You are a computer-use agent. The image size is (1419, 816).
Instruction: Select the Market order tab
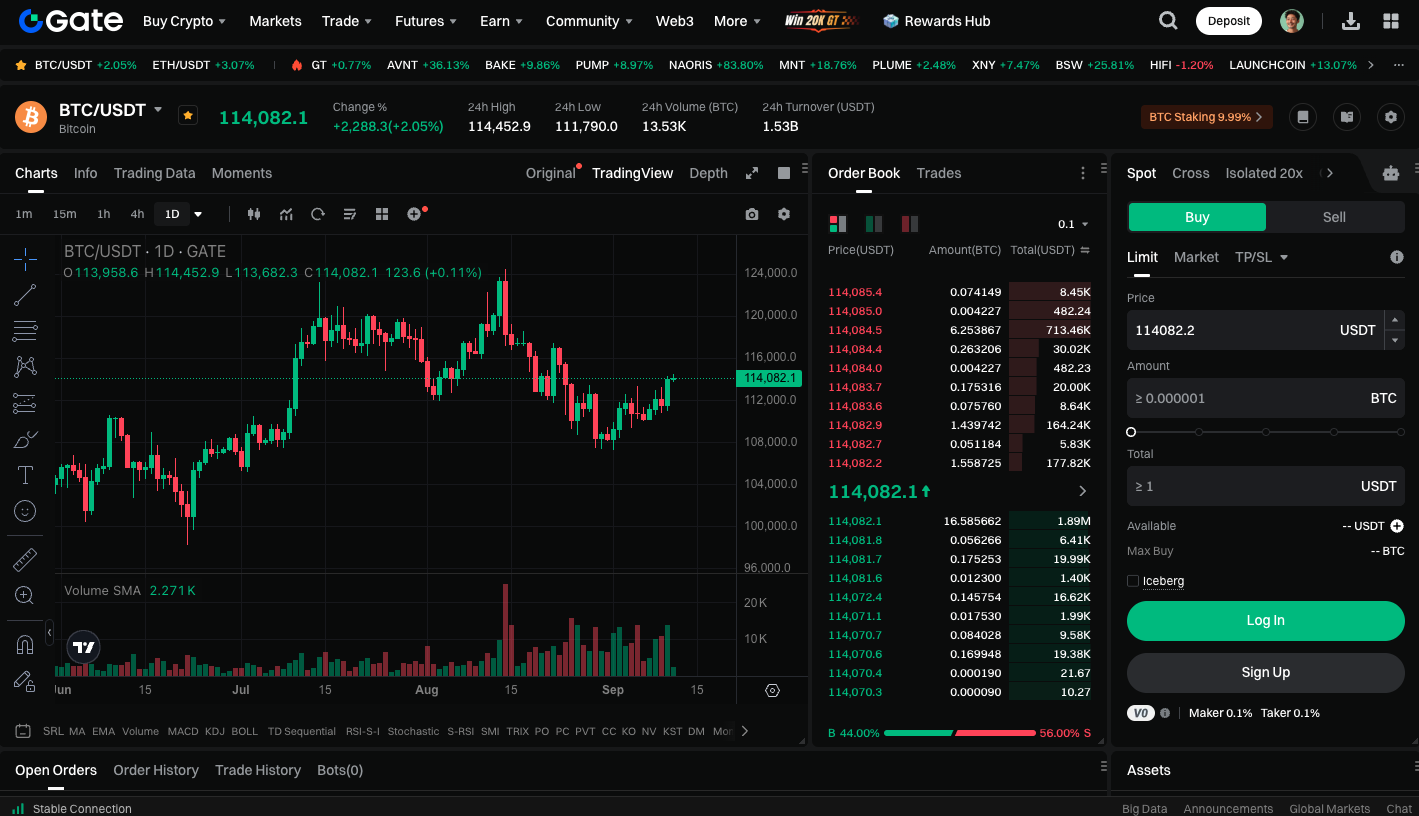1196,257
